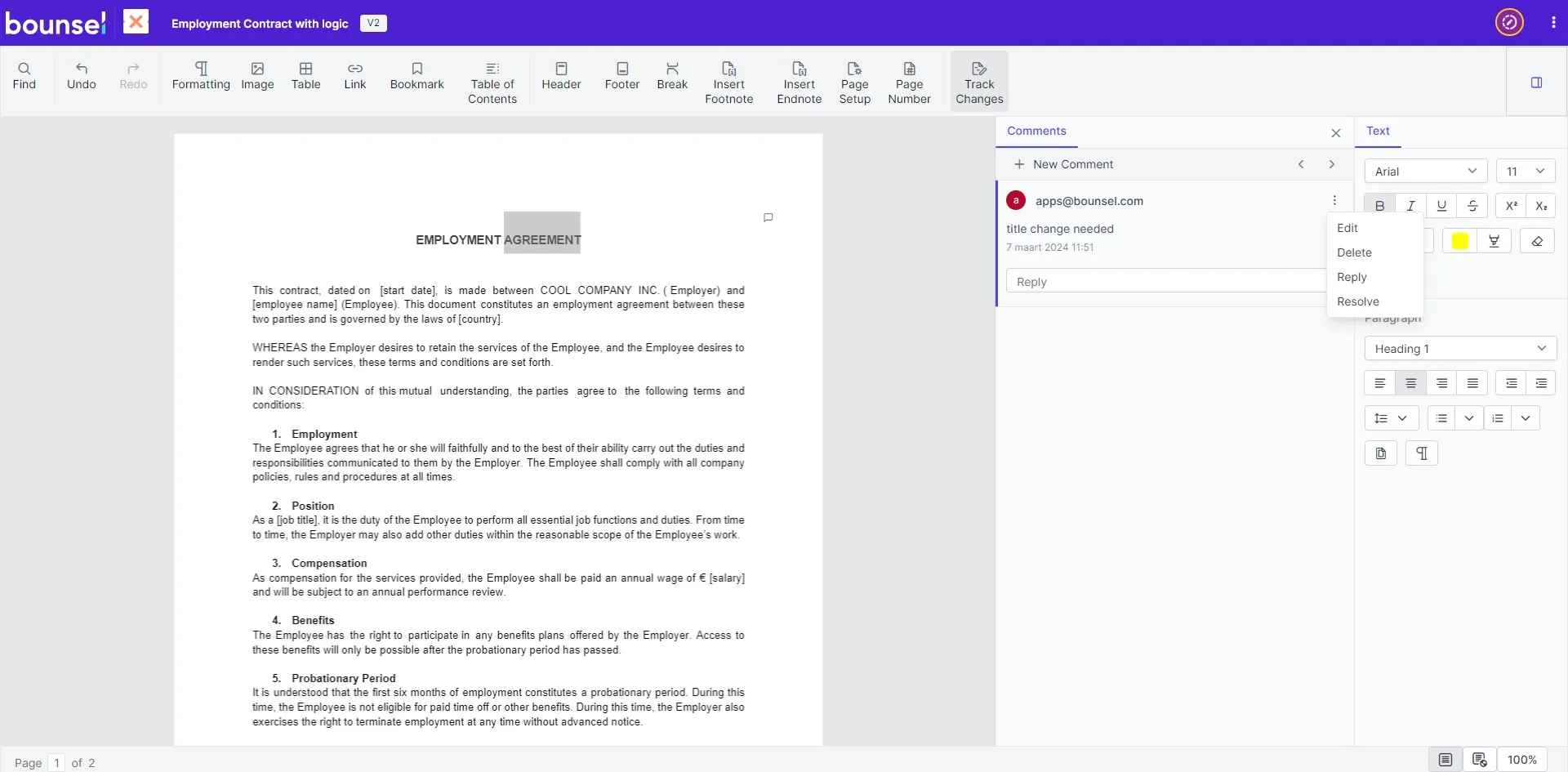
Task: Choose Resolve from the comment menu
Action: pos(1357,301)
